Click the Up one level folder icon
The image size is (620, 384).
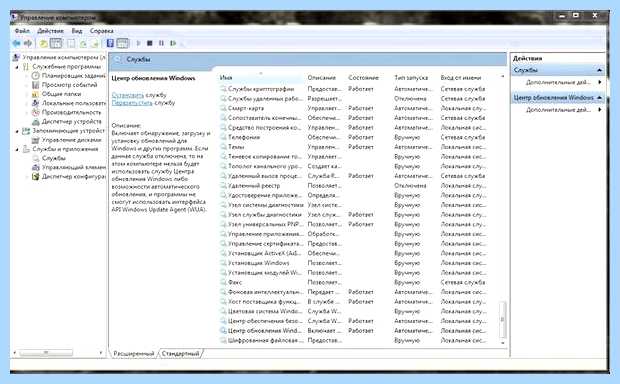tap(43, 43)
